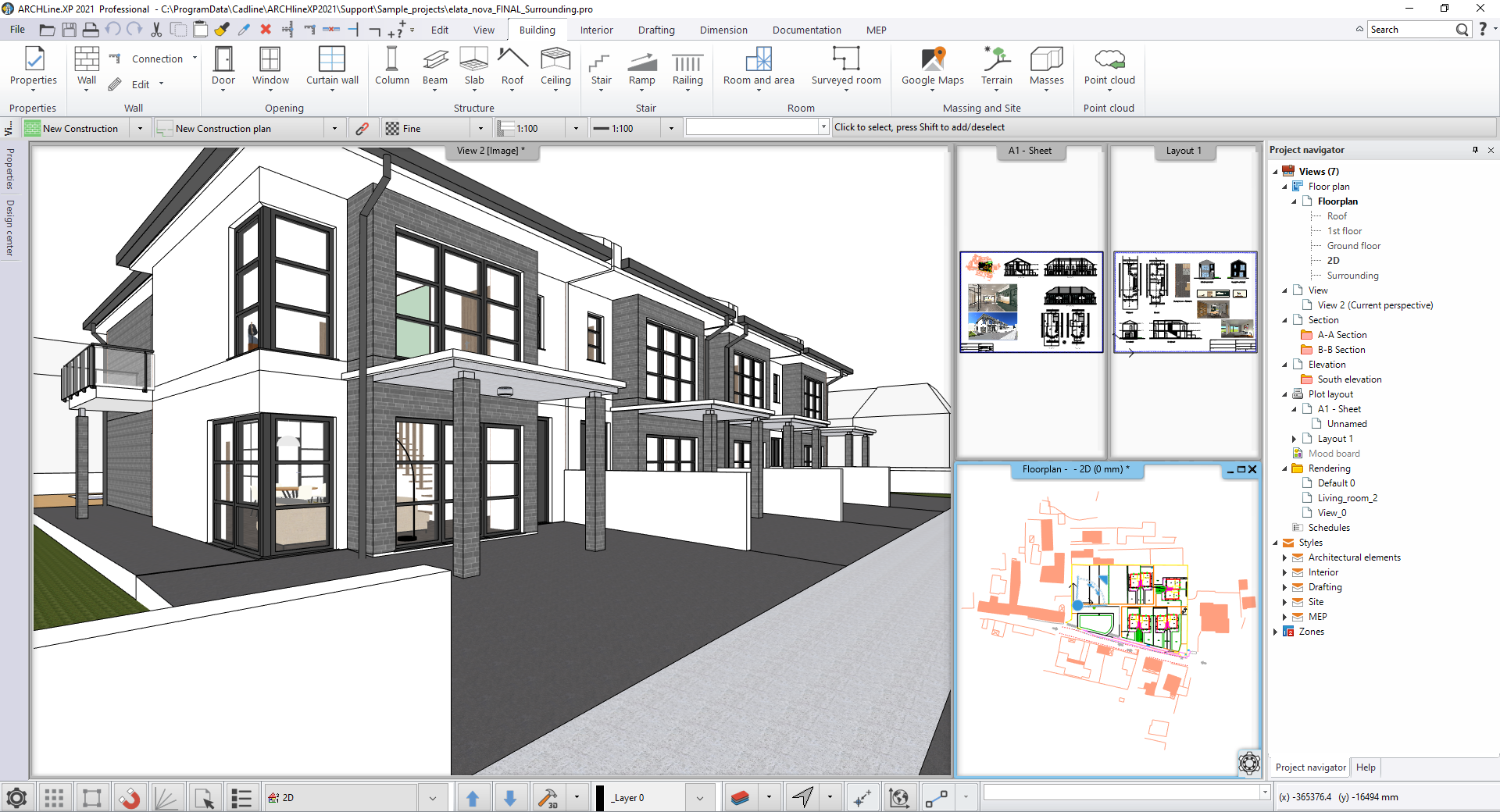1500x812 pixels.
Task: Open the magnet snapping options icon
Action: 130,797
